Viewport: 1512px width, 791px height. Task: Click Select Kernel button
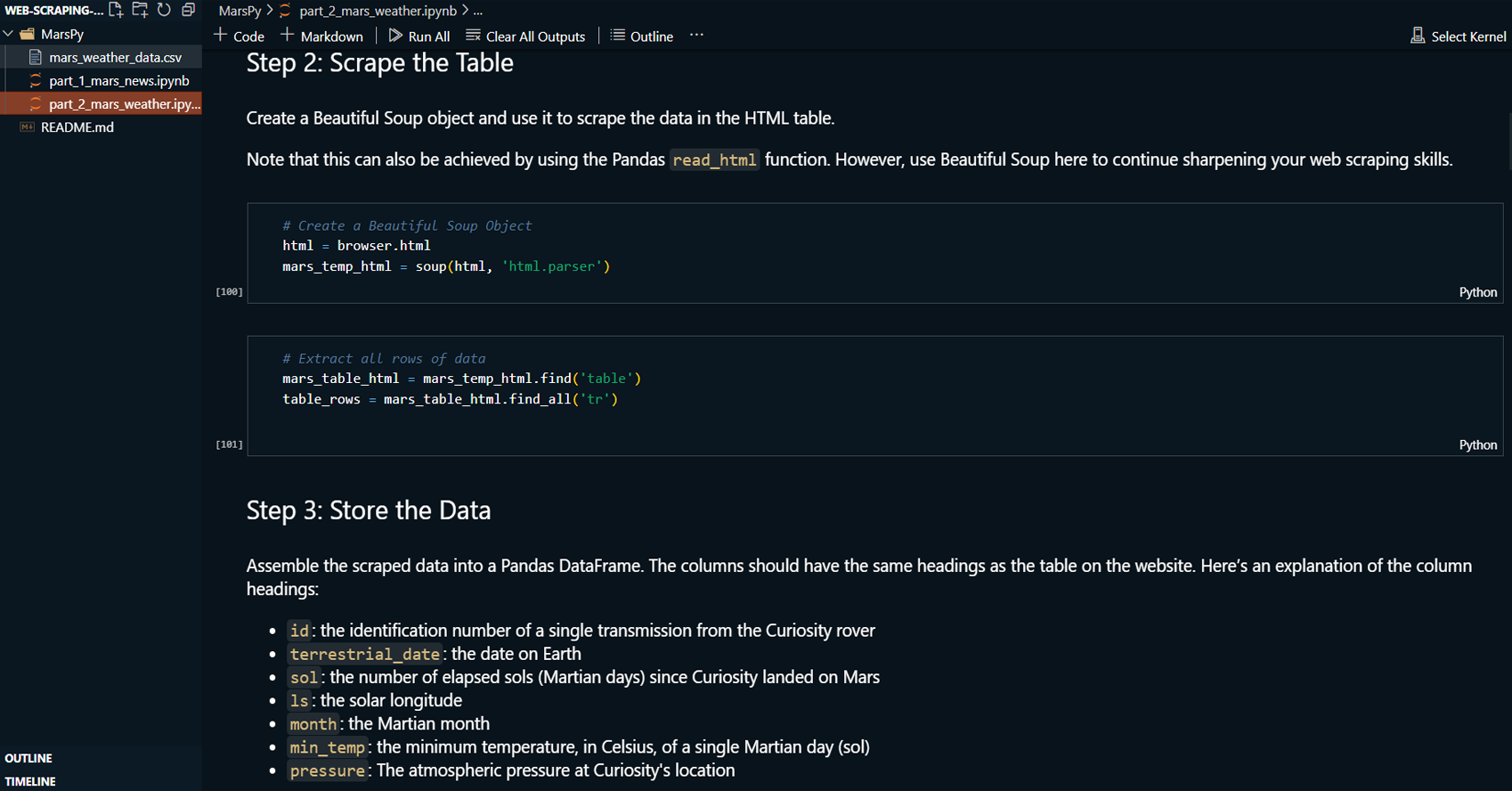point(1459,36)
